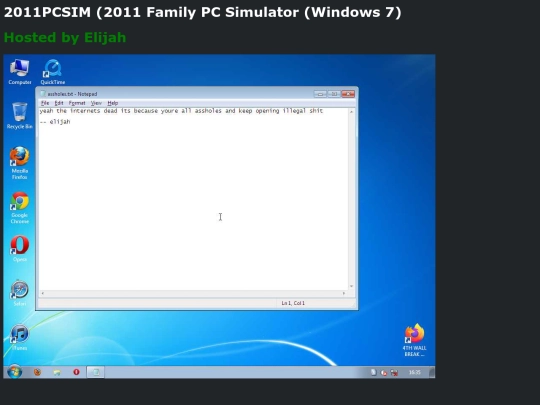Open the QuickTime desktop shortcut
This screenshot has width=540, height=405.
coord(53,72)
